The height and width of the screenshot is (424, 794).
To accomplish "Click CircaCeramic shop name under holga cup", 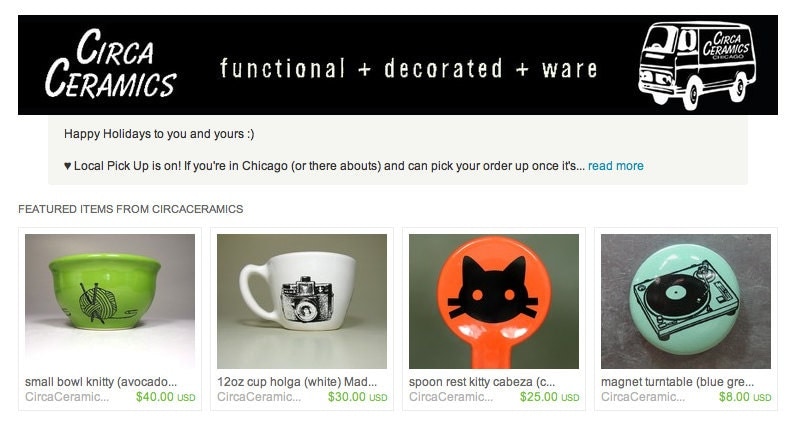I will tap(259, 397).
